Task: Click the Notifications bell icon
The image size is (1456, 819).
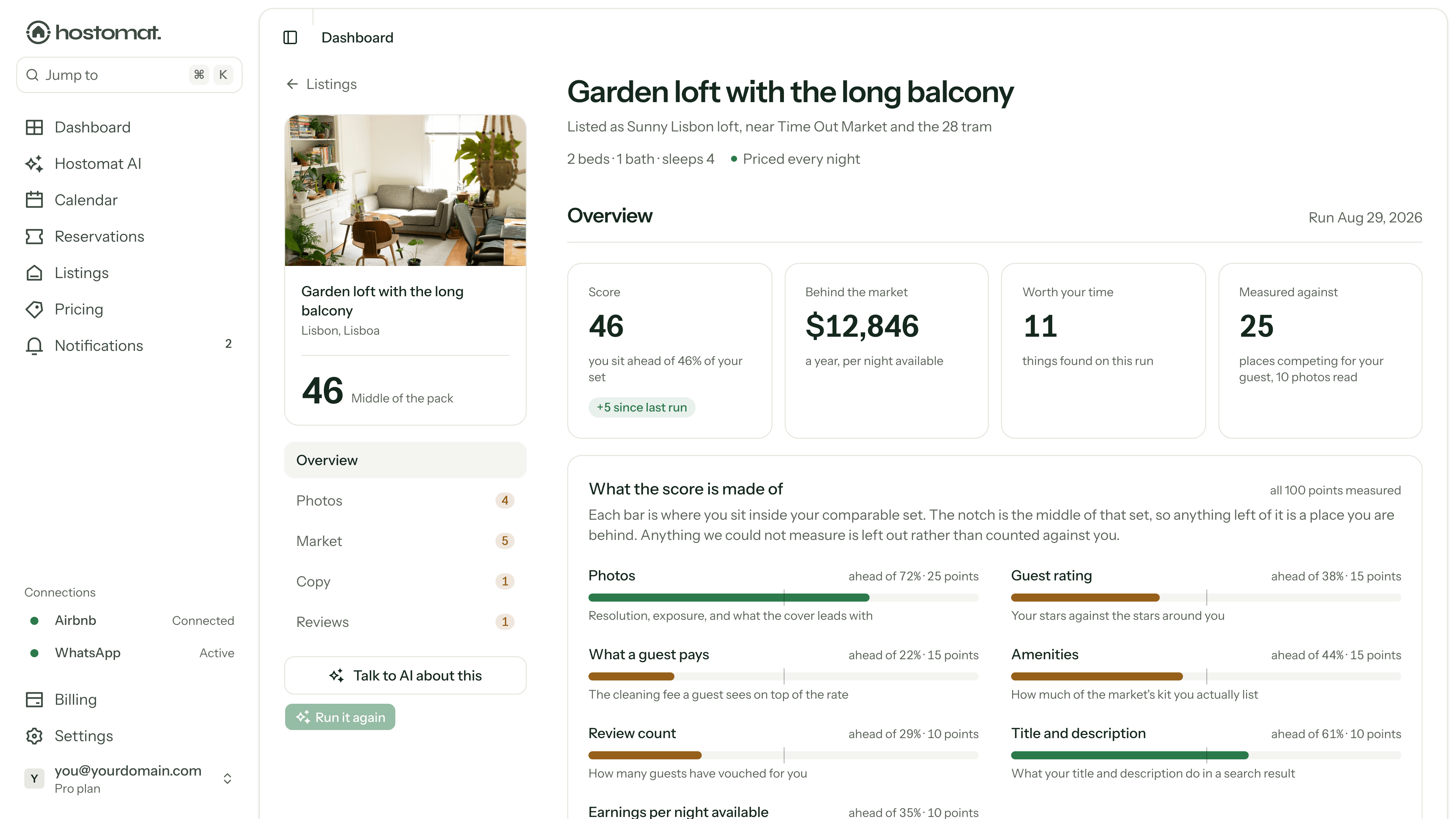Action: click(x=34, y=345)
